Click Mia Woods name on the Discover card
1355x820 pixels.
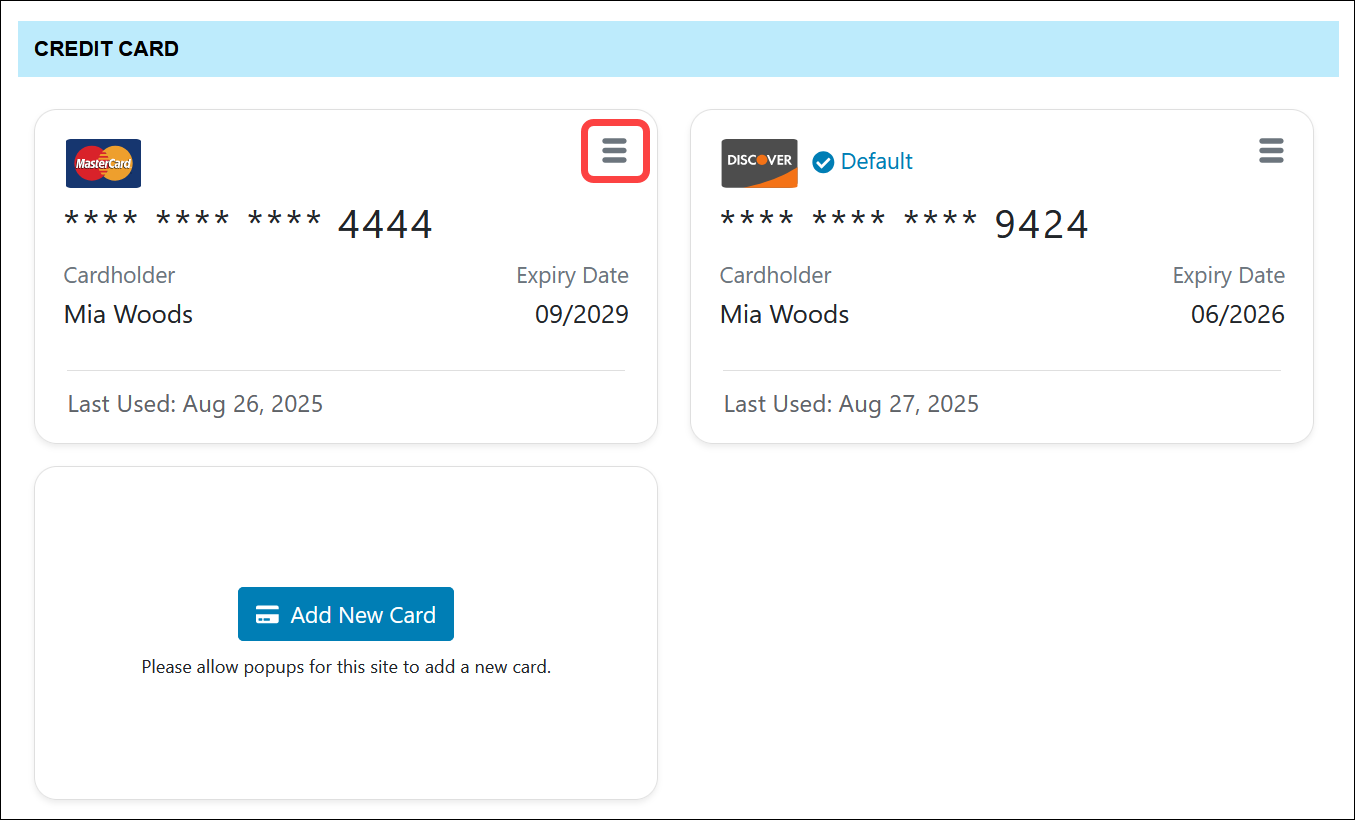coord(784,315)
